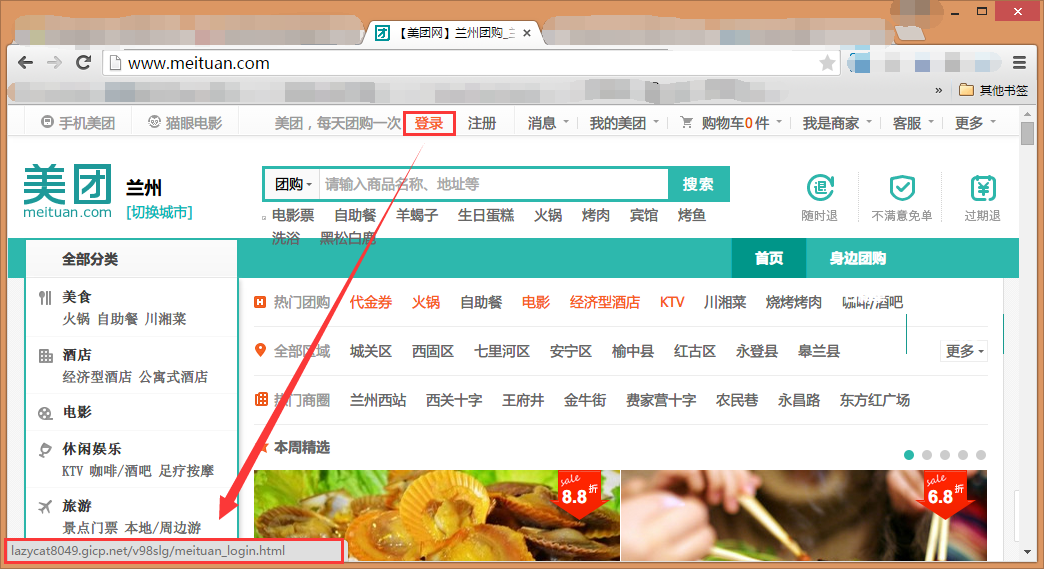Open the 团购 search type dropdown
1044x569 pixels.
(x=293, y=184)
